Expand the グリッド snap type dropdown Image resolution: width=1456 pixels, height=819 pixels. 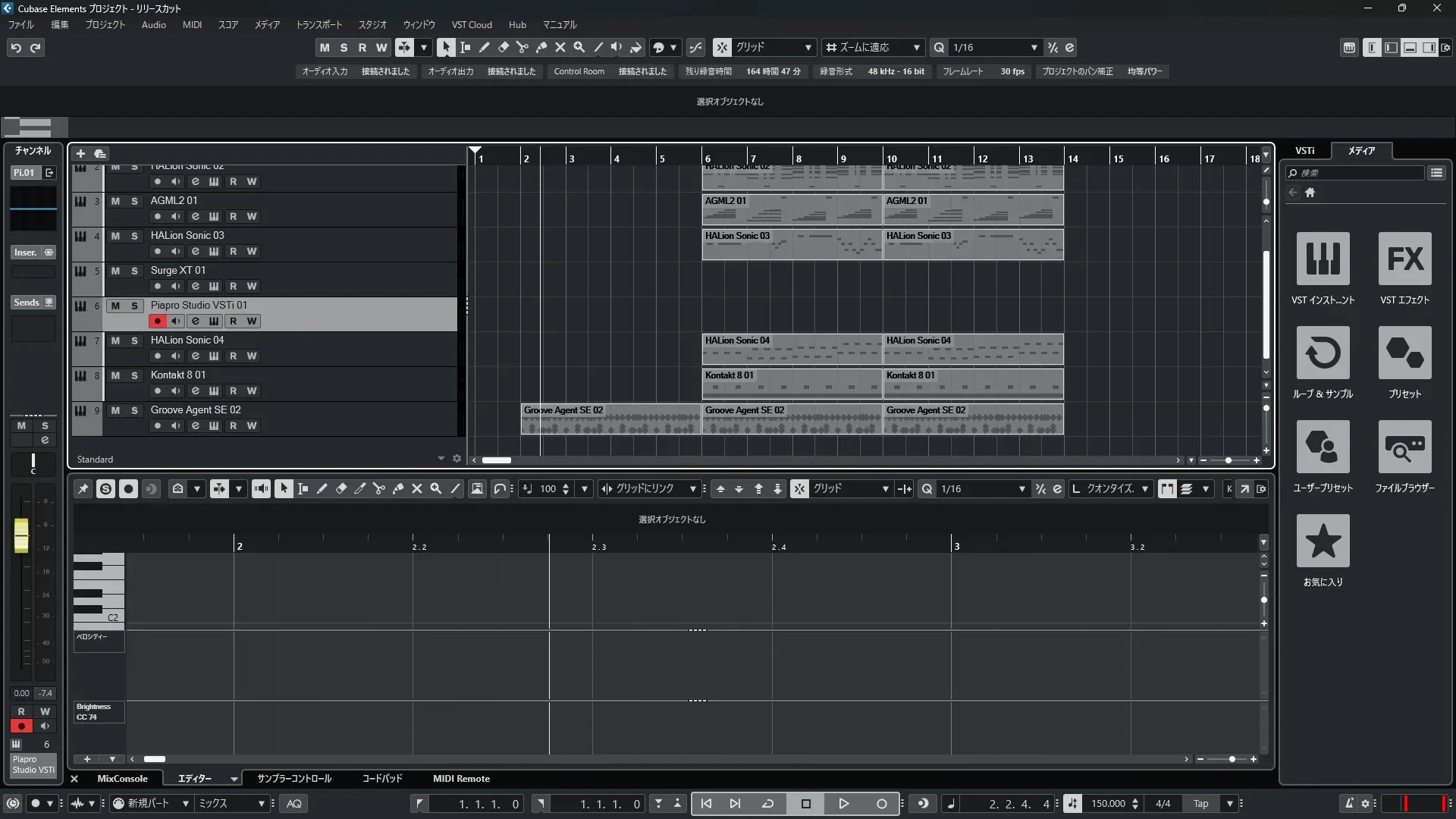pyautogui.click(x=808, y=48)
